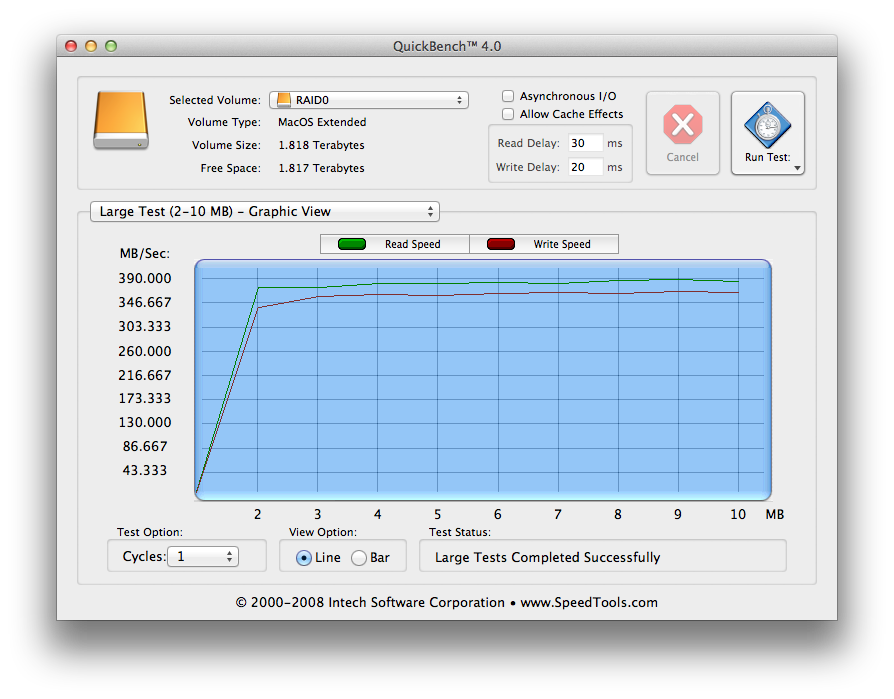Click the 346.667 axis label
The image size is (894, 699).
(x=145, y=302)
